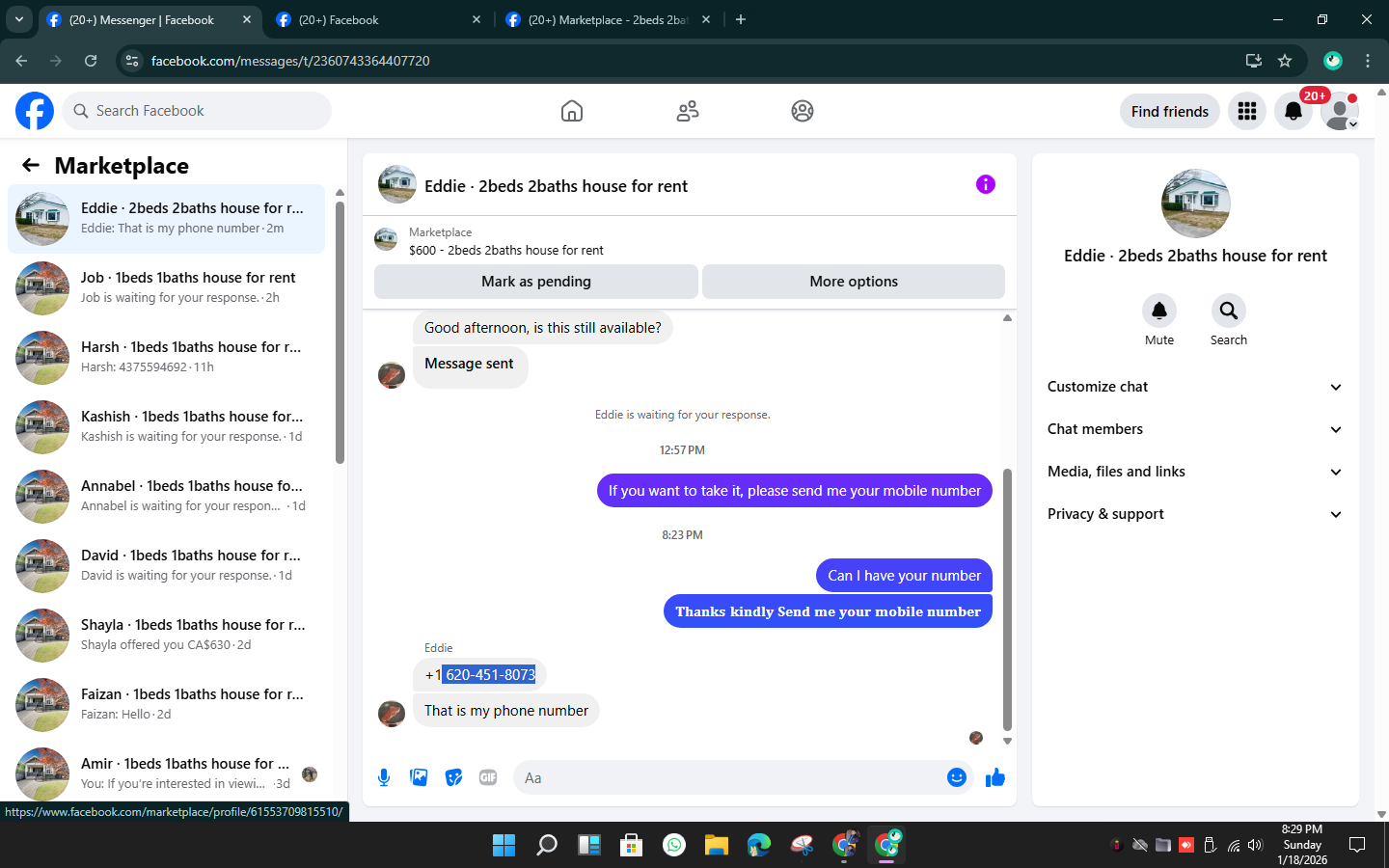Click the conversation list scrollbar

(x=340, y=333)
